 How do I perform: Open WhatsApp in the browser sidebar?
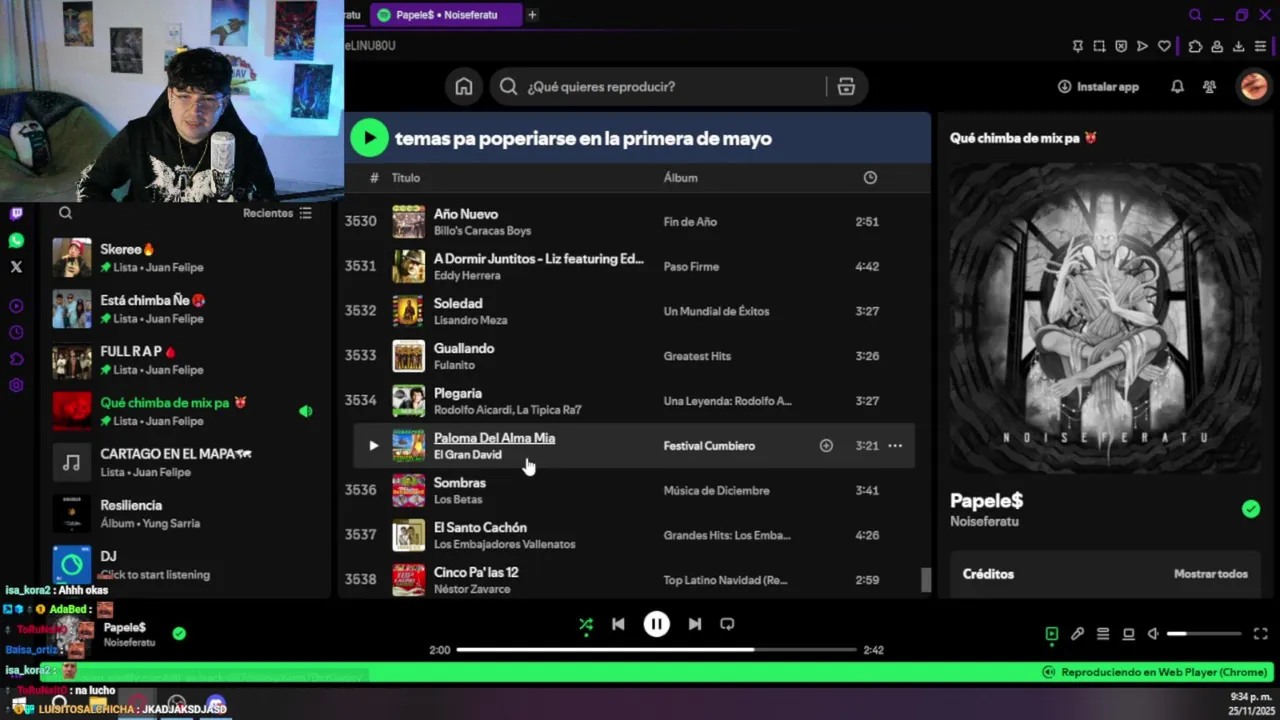[x=16, y=241]
